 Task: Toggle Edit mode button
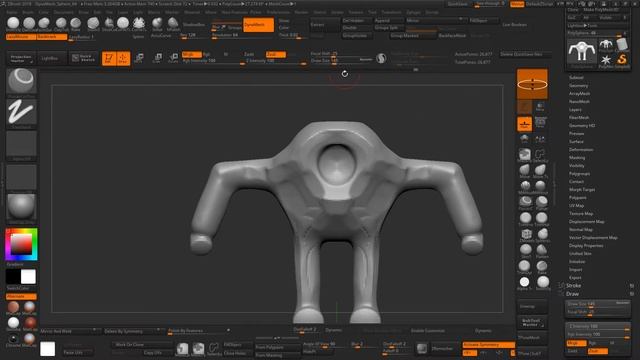(109, 58)
